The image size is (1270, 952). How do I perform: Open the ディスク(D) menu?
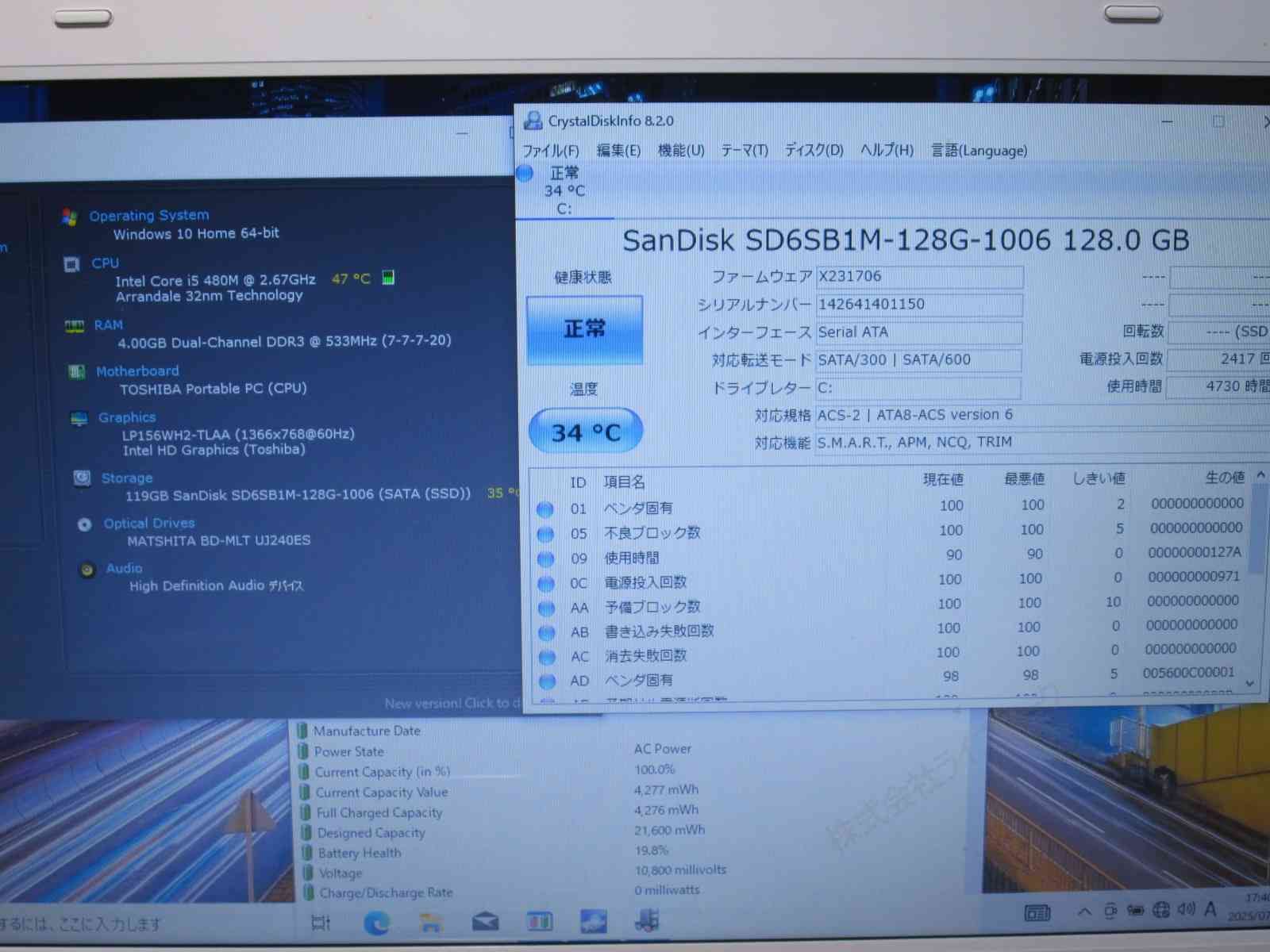click(x=814, y=151)
